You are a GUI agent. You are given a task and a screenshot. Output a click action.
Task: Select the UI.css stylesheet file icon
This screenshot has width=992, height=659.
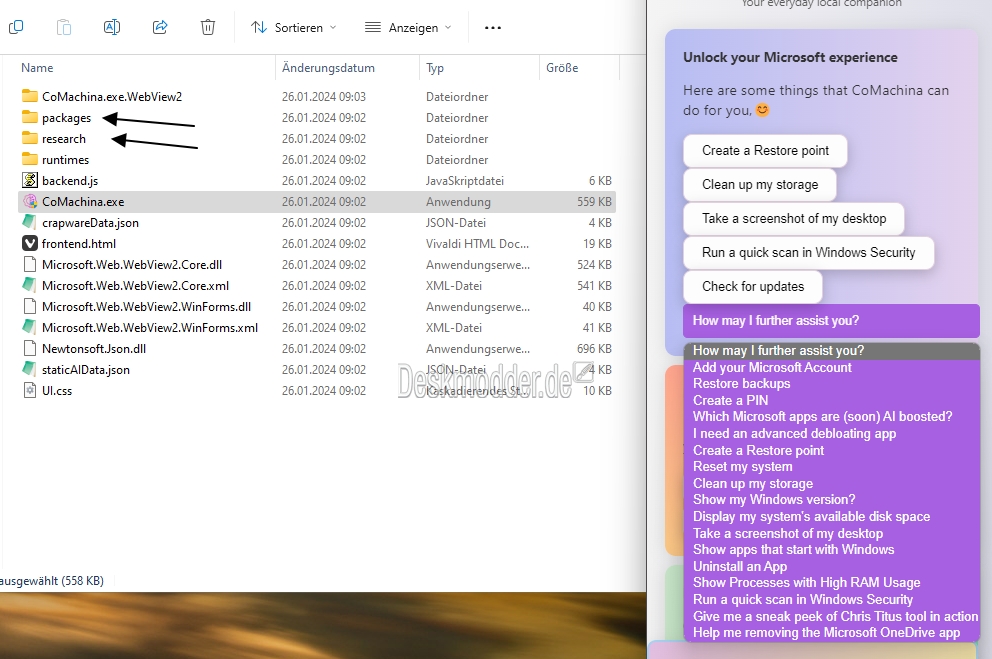coord(30,390)
